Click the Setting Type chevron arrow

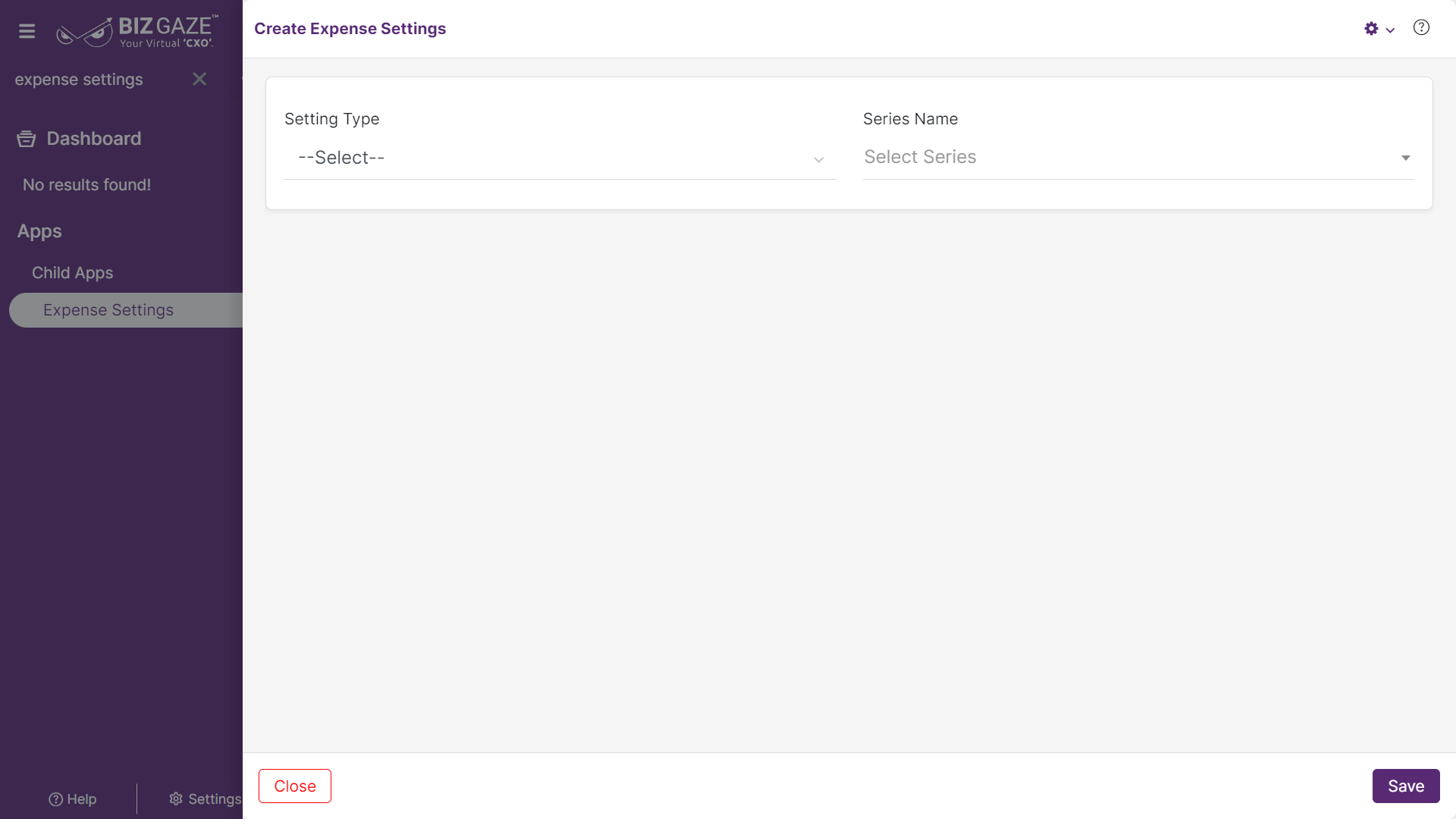coord(819,159)
